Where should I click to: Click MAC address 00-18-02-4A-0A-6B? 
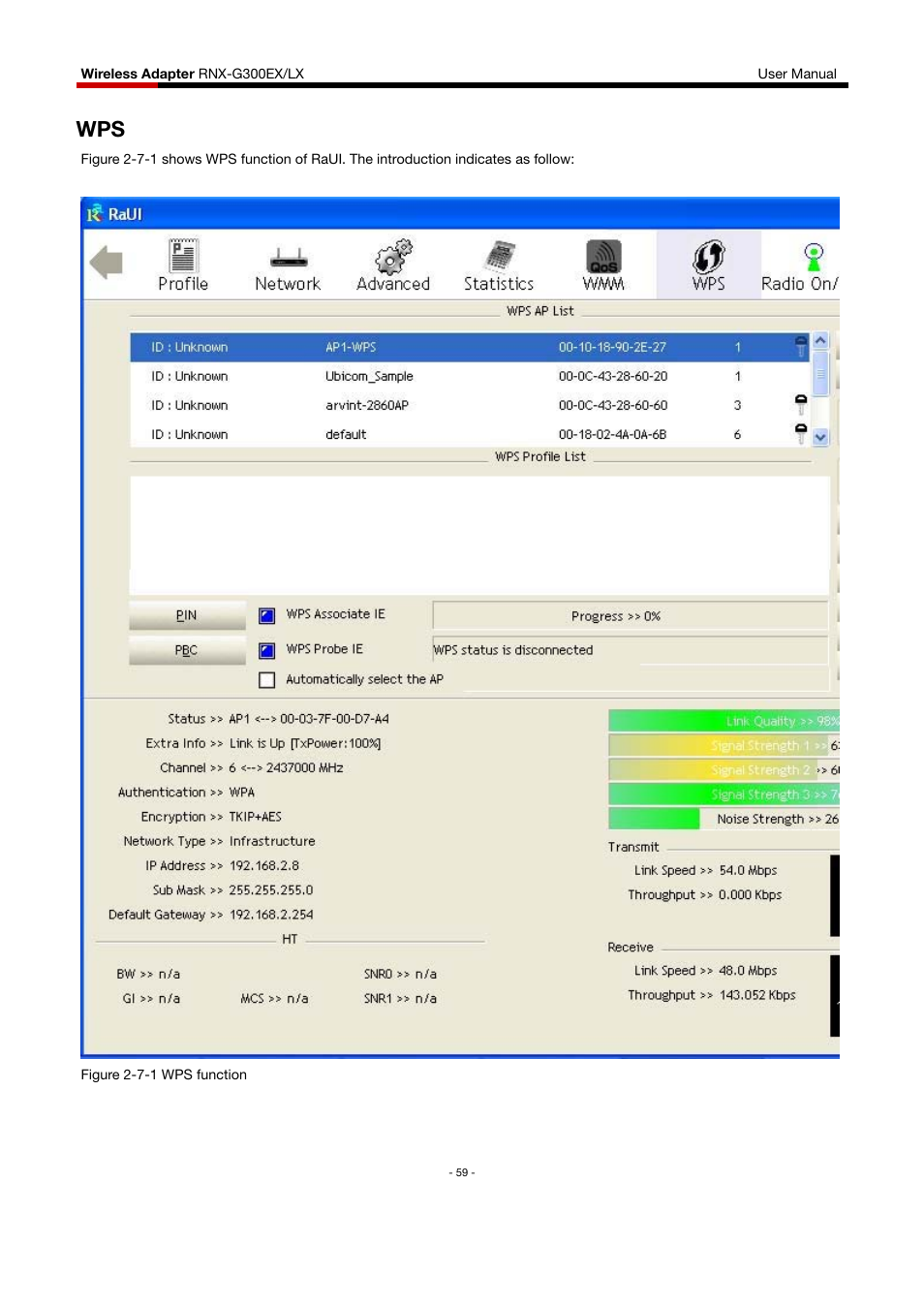click(613, 434)
